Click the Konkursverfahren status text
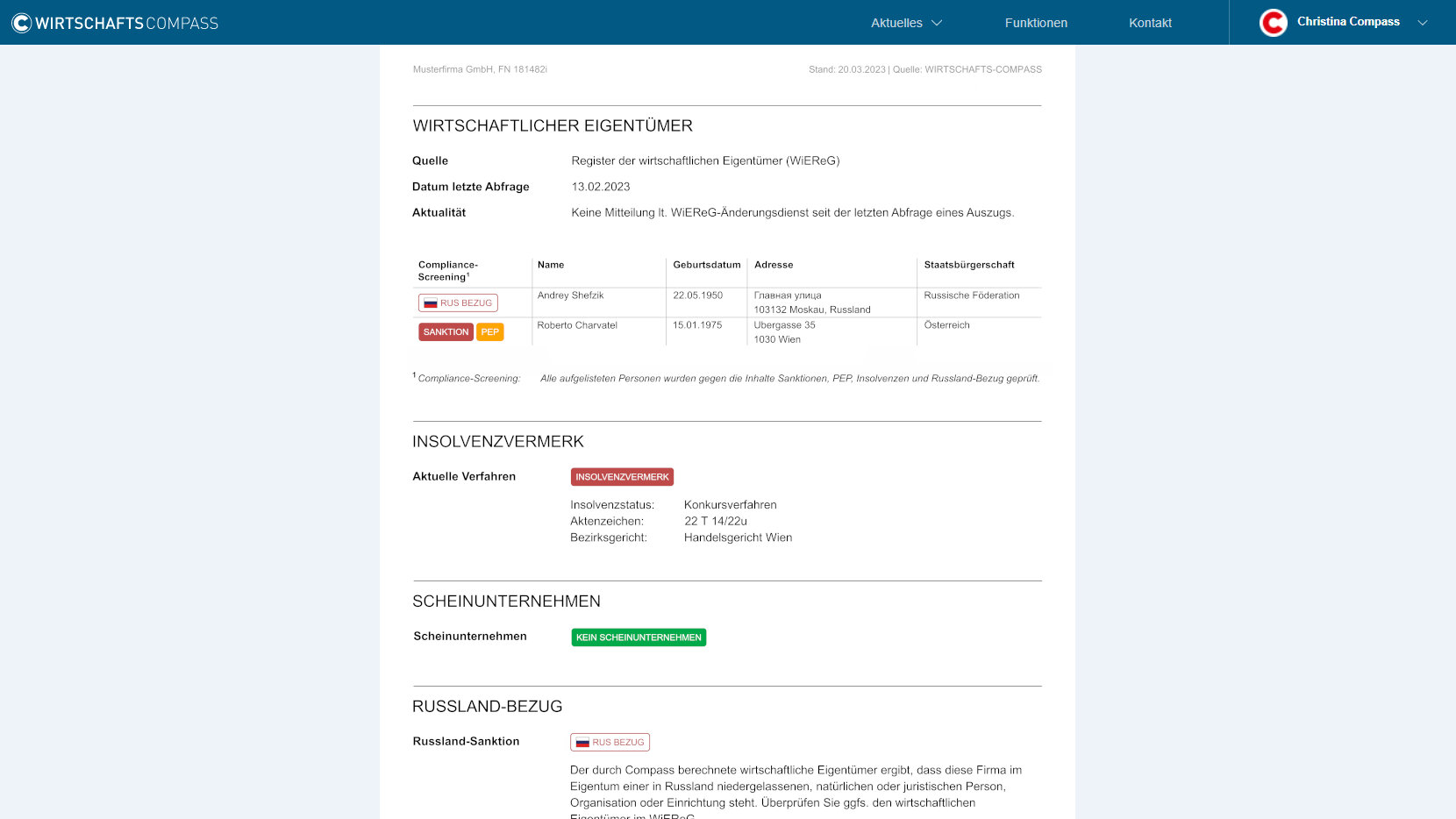This screenshot has height=819, width=1456. [x=731, y=505]
